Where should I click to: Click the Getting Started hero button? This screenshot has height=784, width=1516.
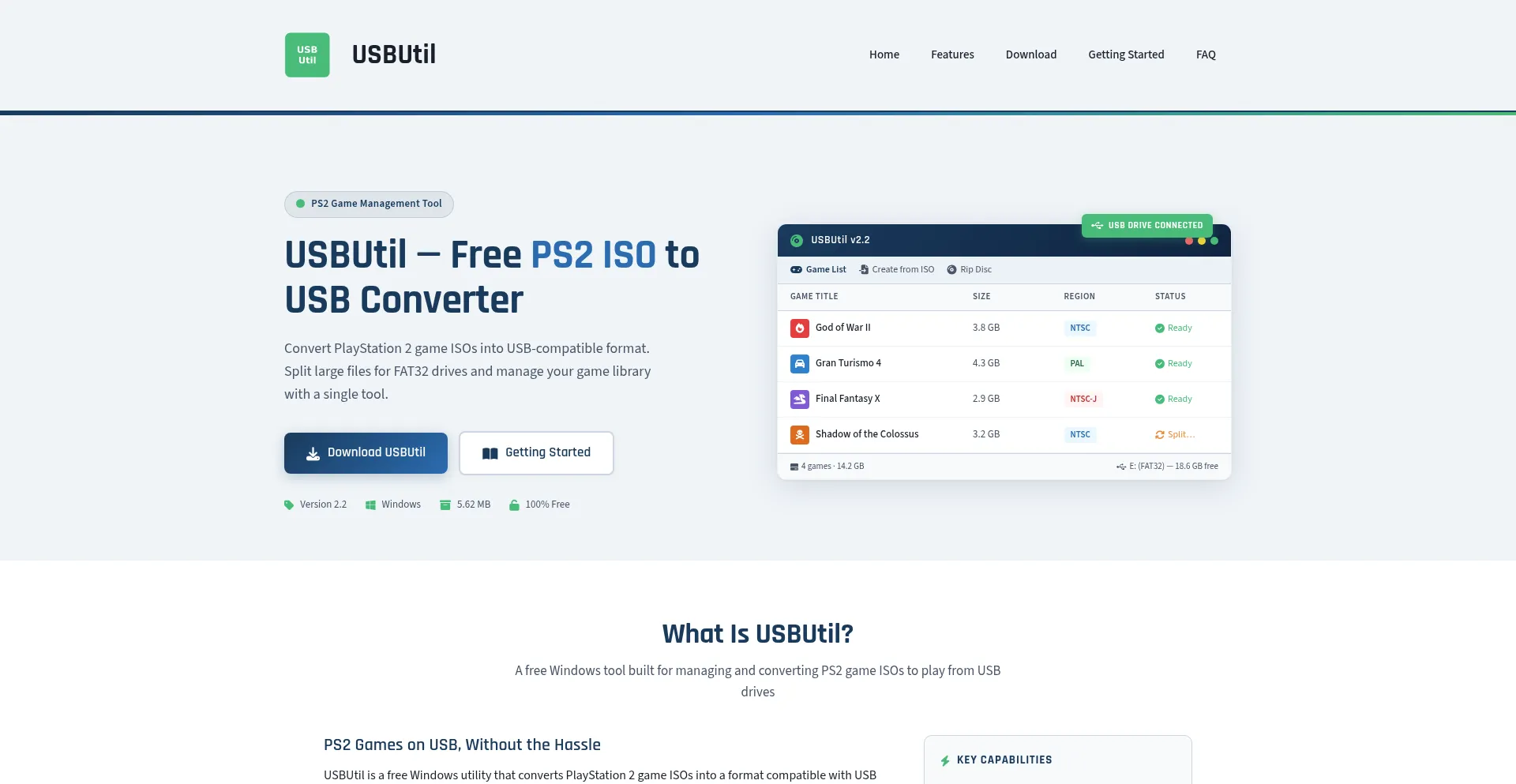(536, 453)
